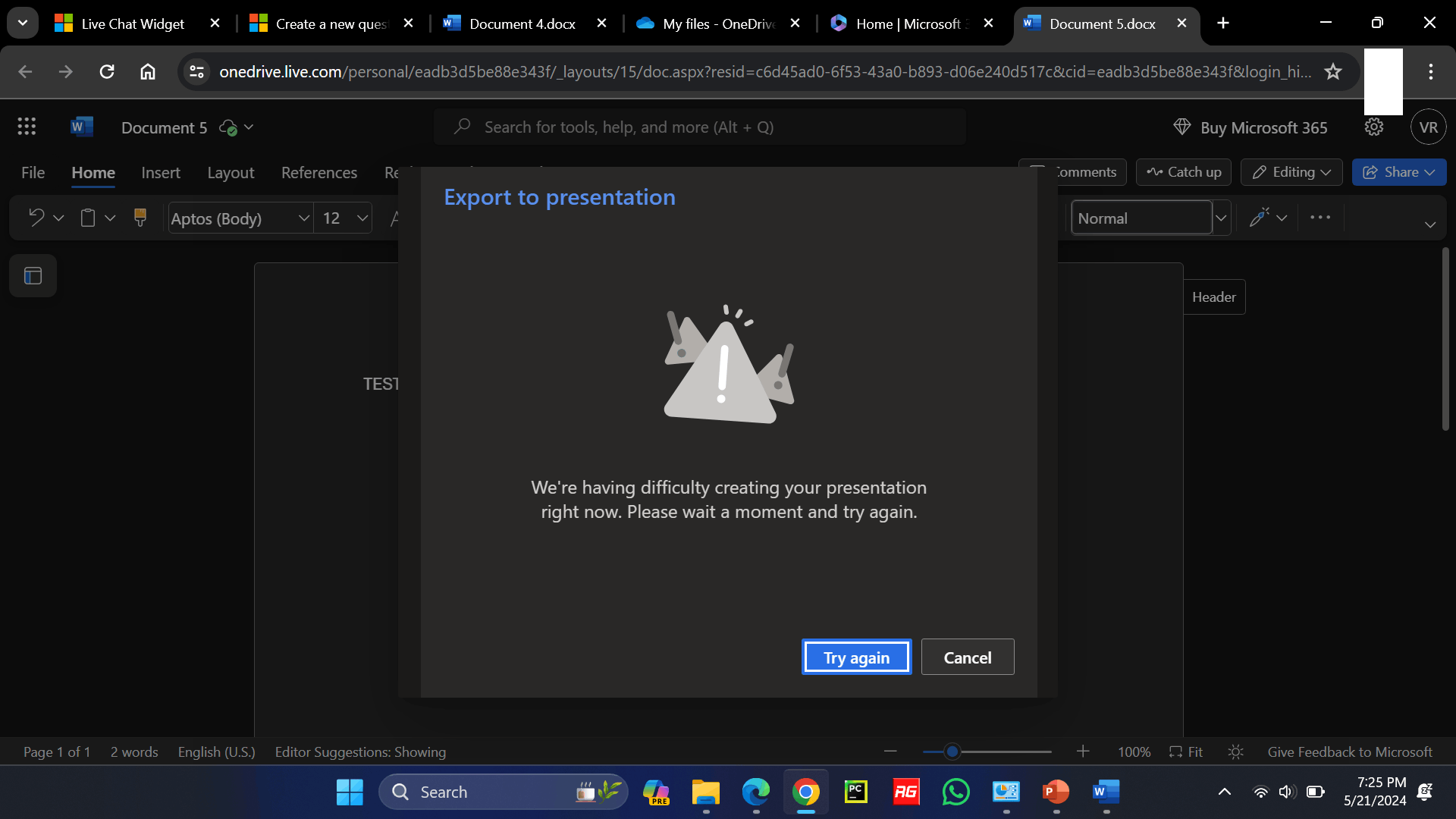Click the Designer wand icon
This screenshot has width=1456, height=819.
[x=1259, y=218]
